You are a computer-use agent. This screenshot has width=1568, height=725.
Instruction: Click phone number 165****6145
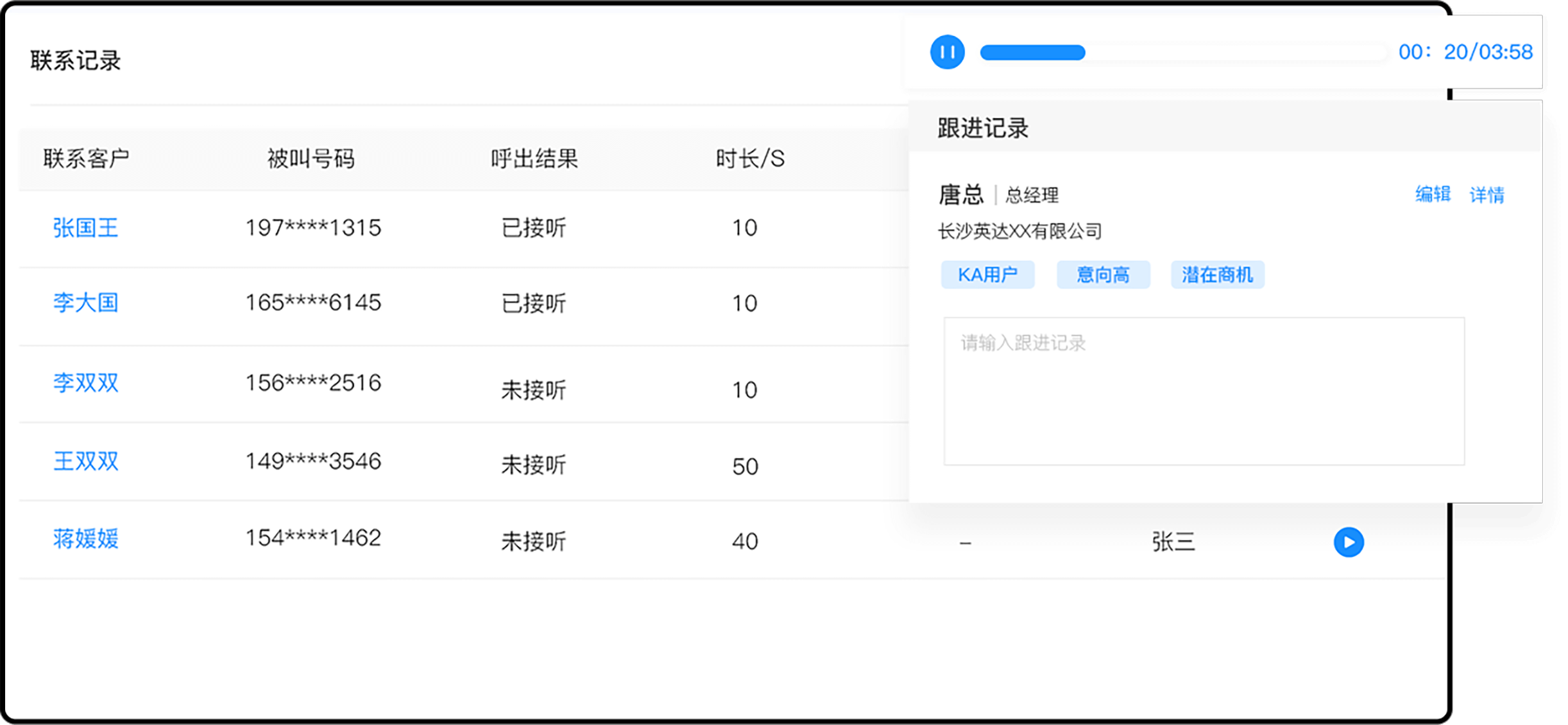(313, 303)
